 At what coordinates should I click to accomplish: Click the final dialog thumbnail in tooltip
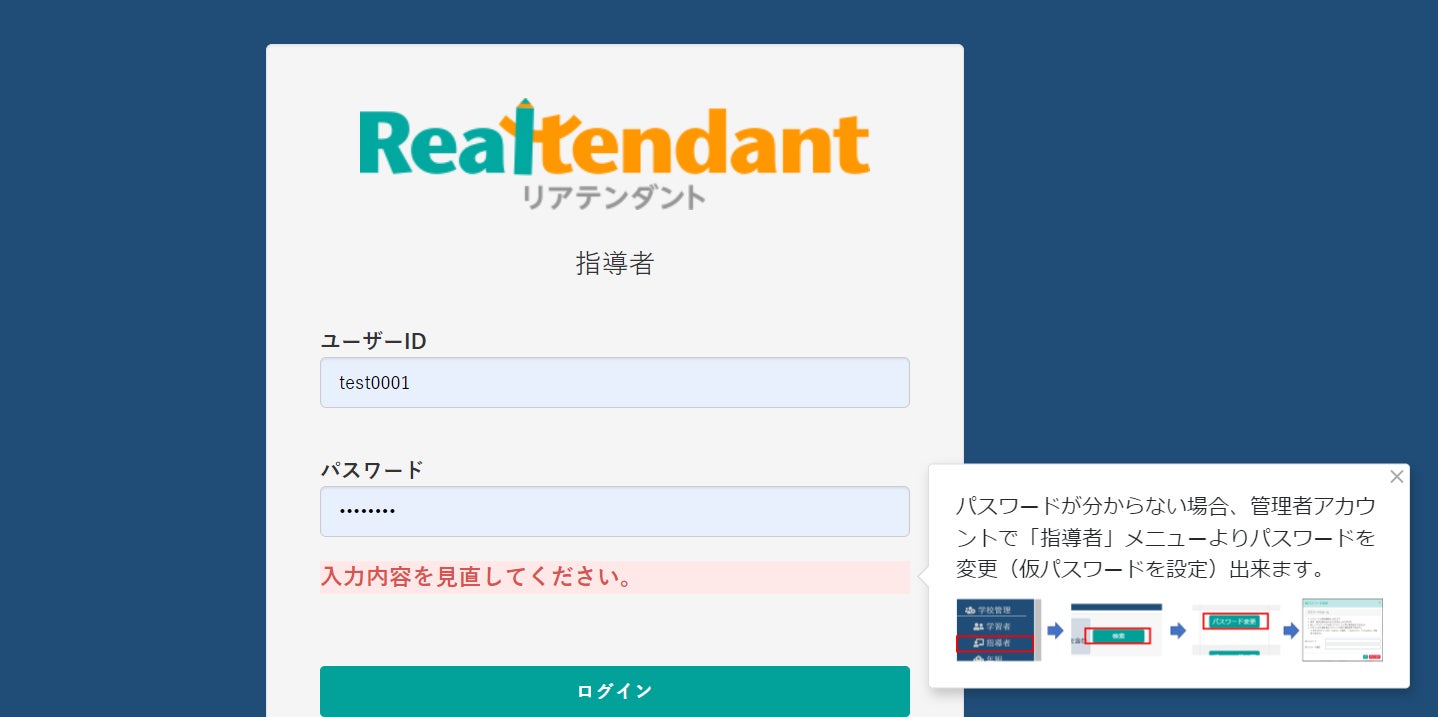click(1342, 630)
